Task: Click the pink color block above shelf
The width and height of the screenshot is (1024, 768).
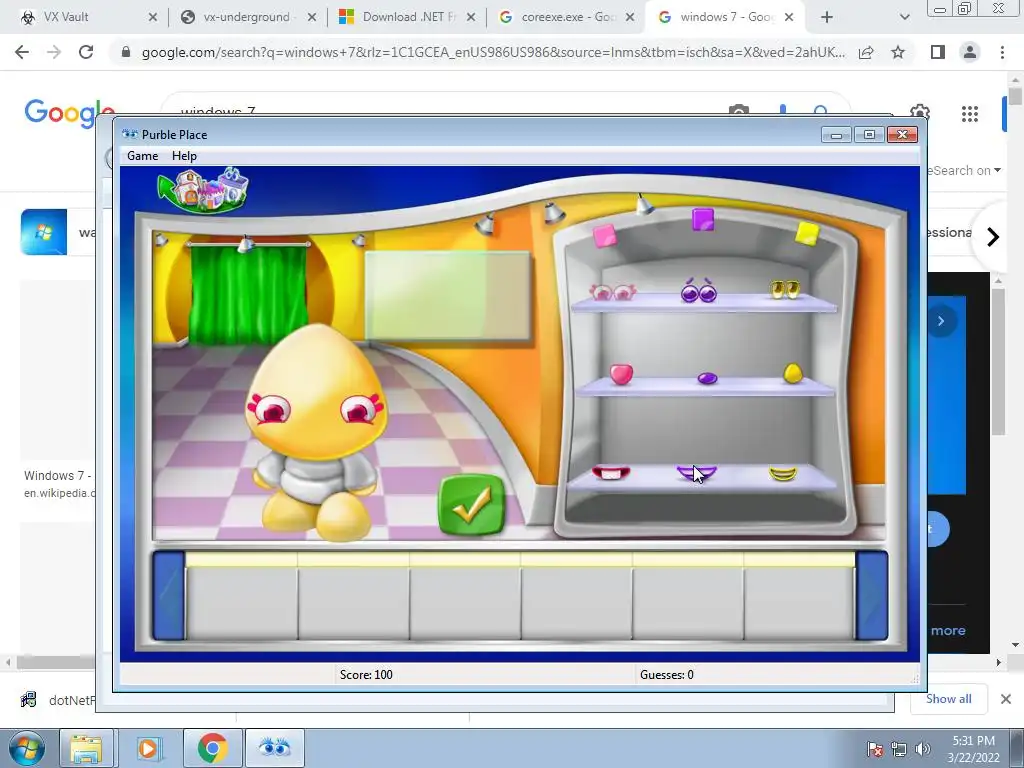Action: click(605, 236)
